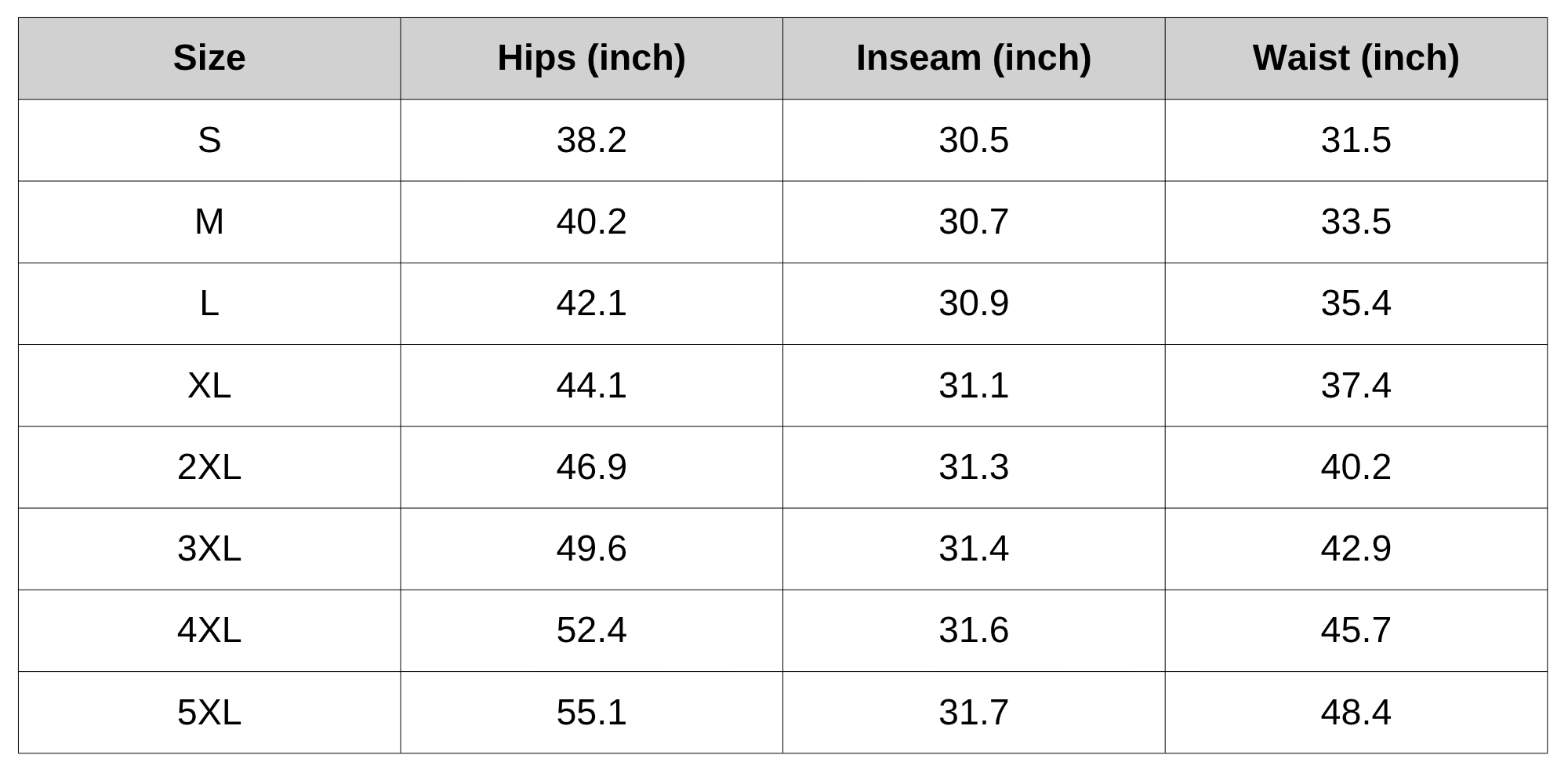This screenshot has width=1568, height=784.
Task: Select the hips value 44.1
Action: [x=591, y=386]
